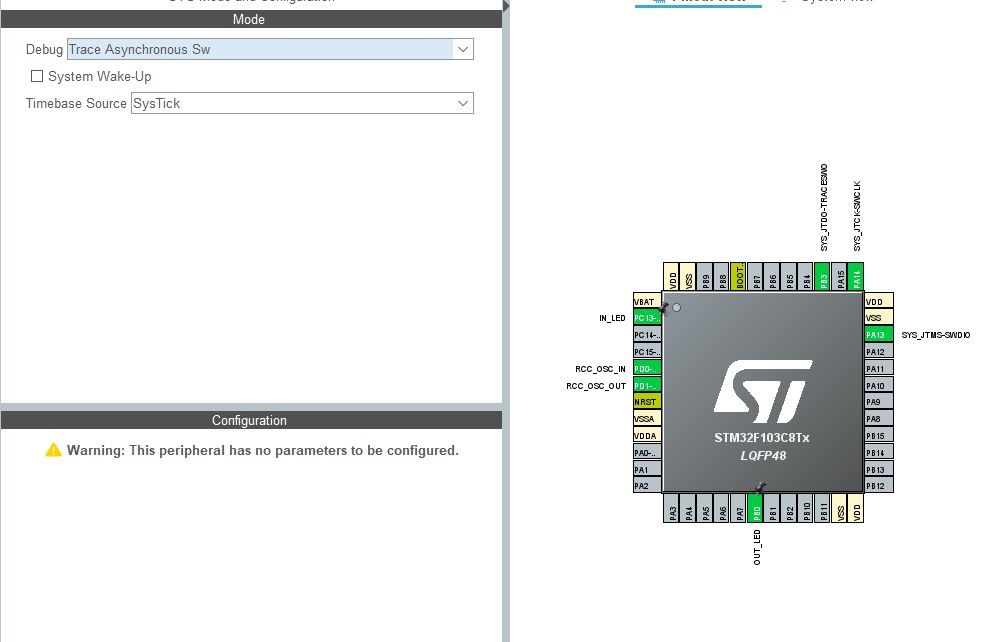Select the PB13 pin

click(879, 469)
